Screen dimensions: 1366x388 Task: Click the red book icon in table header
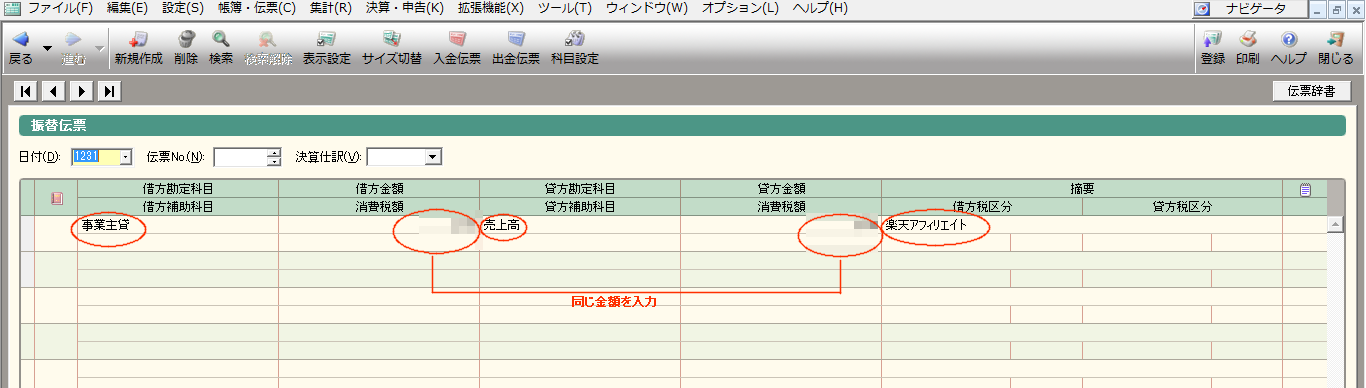(57, 198)
